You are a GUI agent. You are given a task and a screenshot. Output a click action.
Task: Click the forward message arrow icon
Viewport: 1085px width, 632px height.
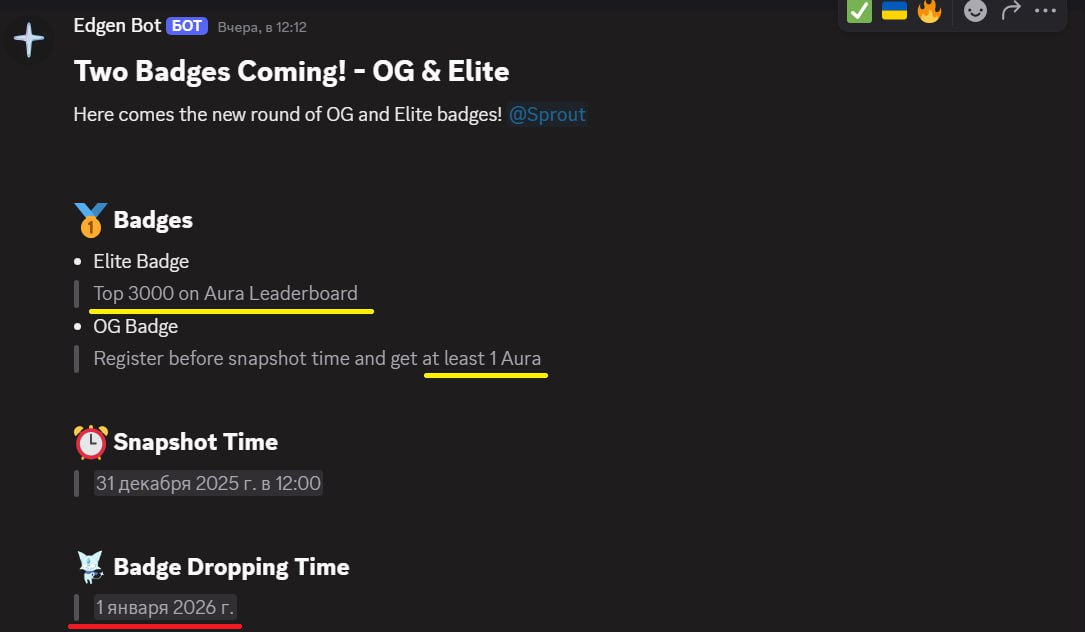point(1011,11)
